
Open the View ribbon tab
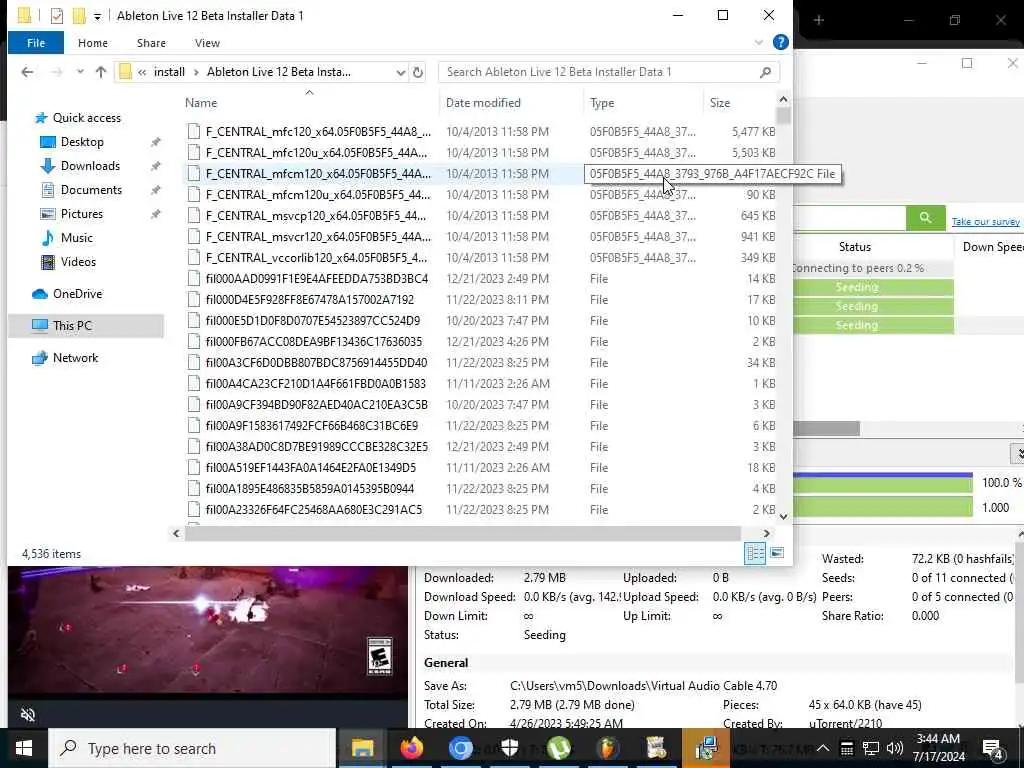207,43
